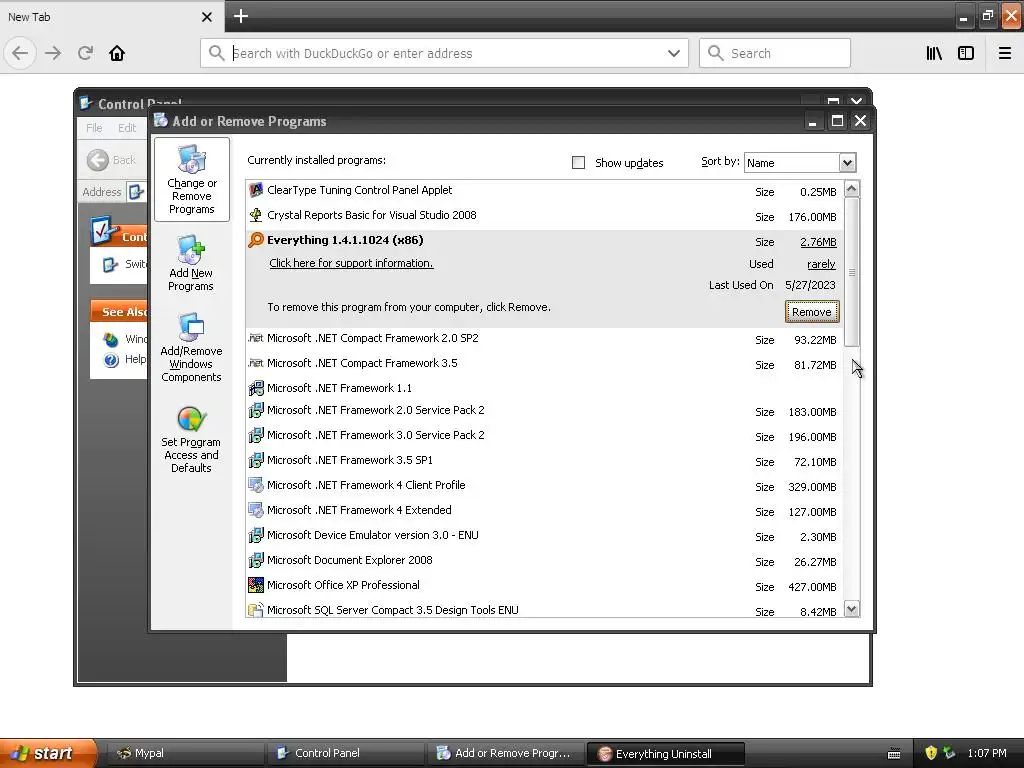Click program list scroll down arrow
The height and width of the screenshot is (768, 1024).
click(x=851, y=609)
